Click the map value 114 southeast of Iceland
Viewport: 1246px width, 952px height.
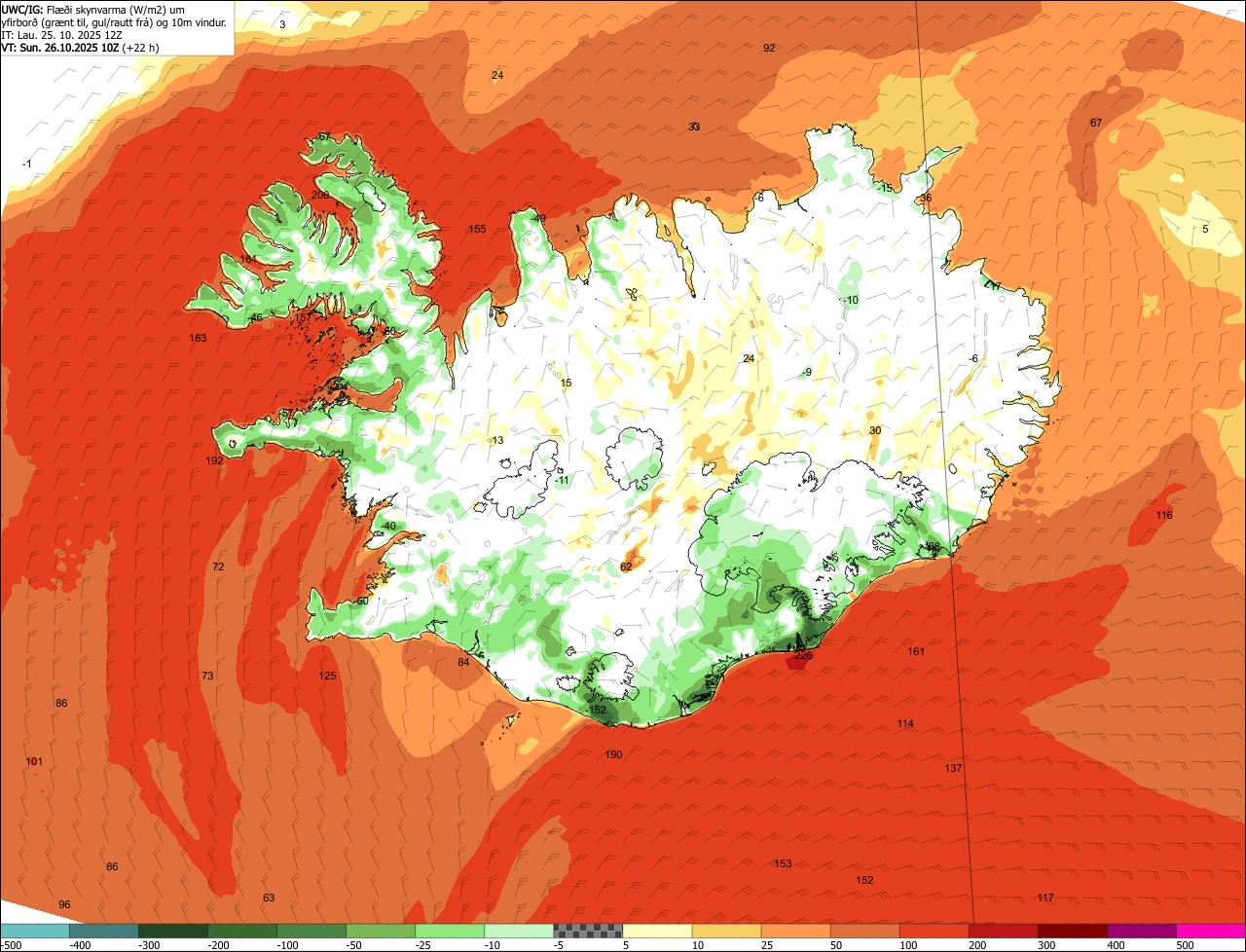[905, 723]
